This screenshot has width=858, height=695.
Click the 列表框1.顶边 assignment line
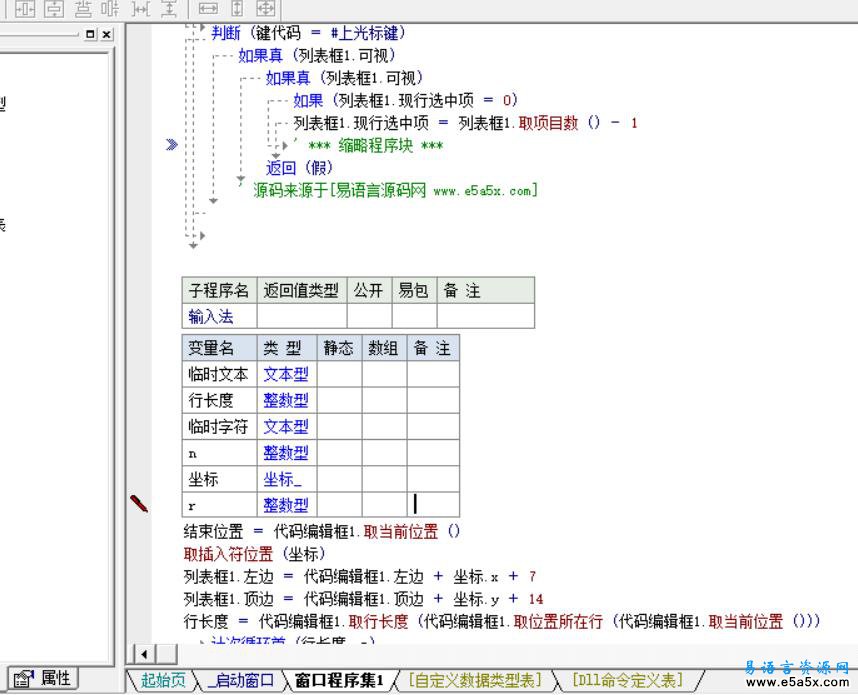pyautogui.click(x=363, y=599)
